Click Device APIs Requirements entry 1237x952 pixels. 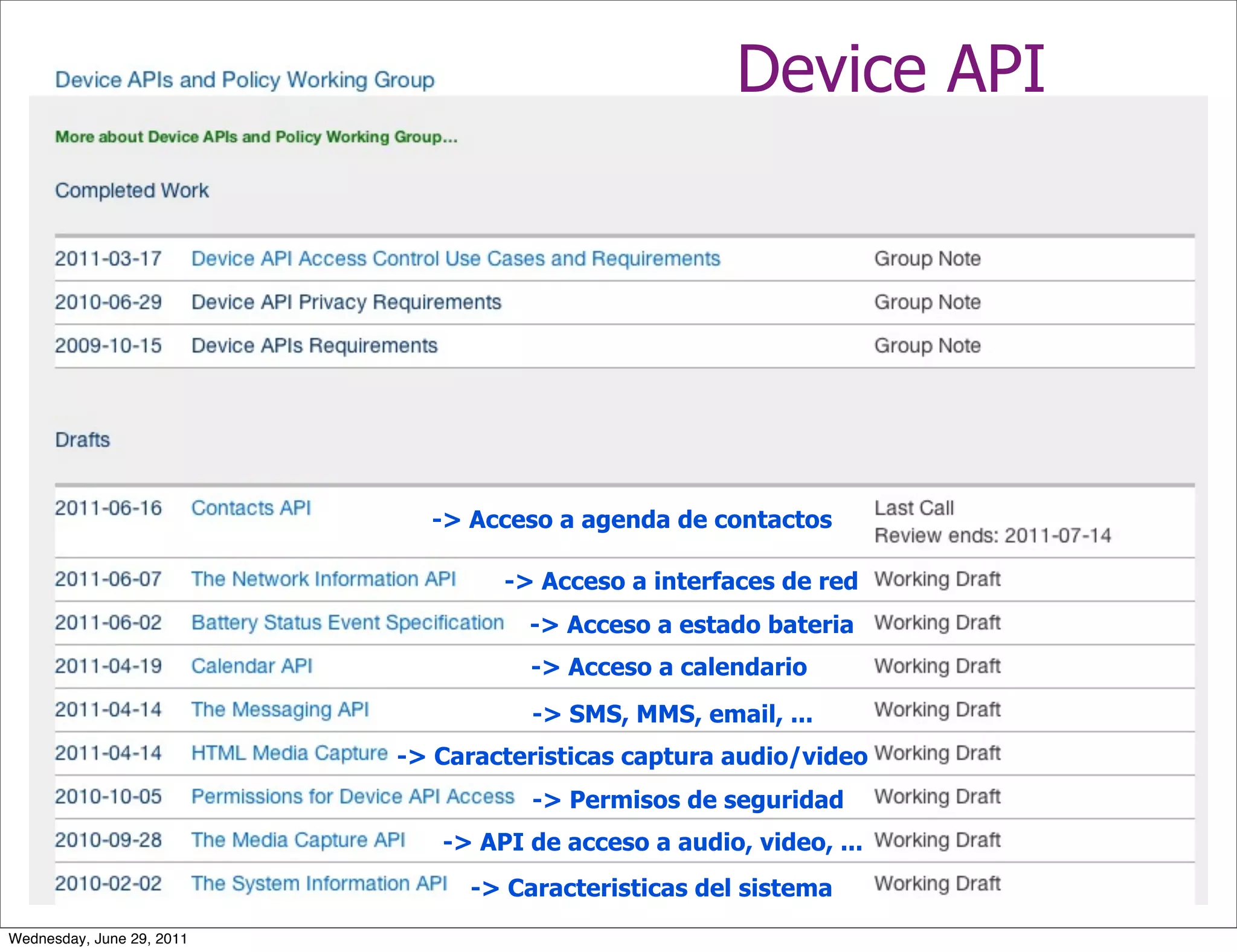coord(314,346)
